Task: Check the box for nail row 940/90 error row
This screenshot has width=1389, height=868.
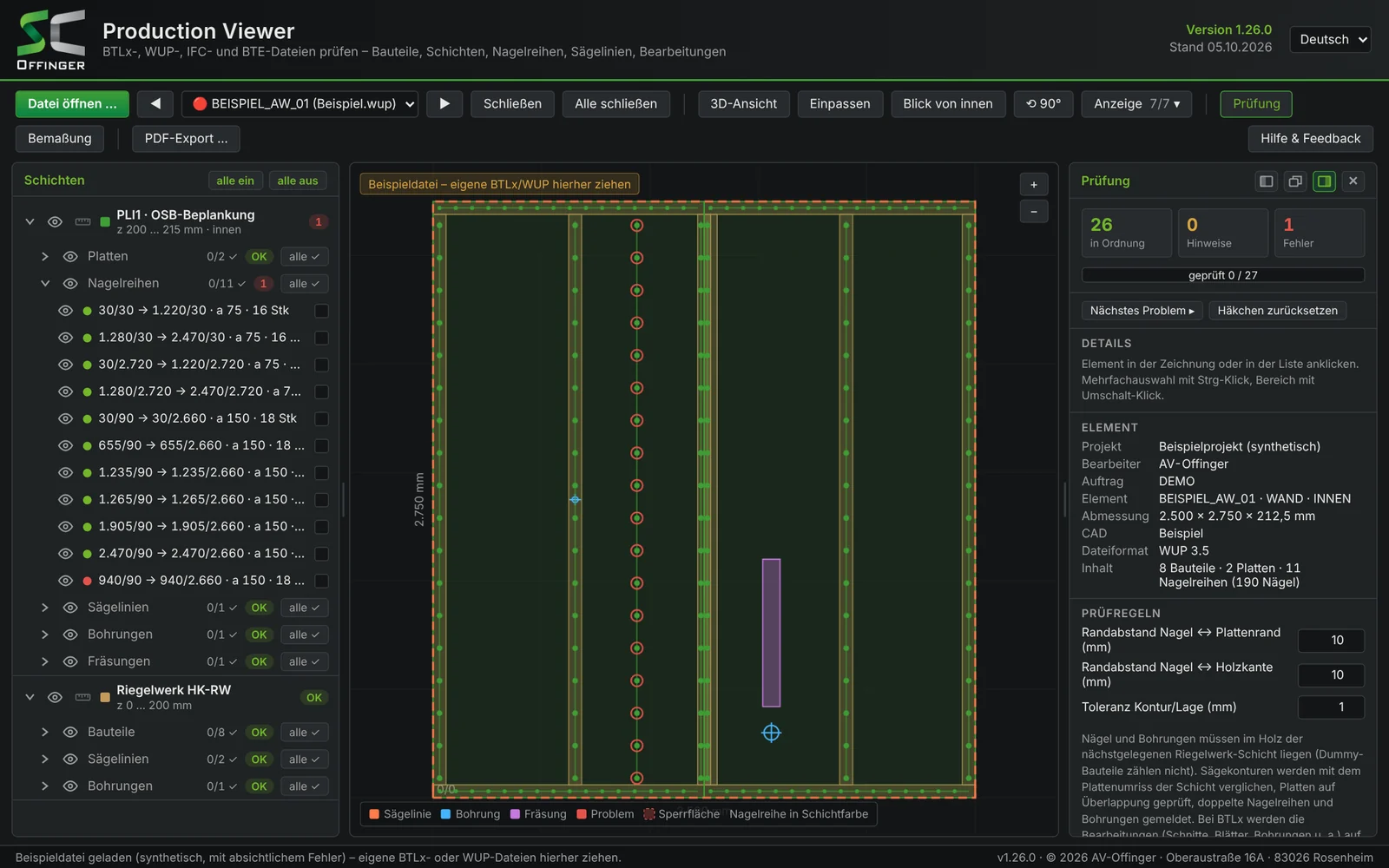Action: [321, 581]
